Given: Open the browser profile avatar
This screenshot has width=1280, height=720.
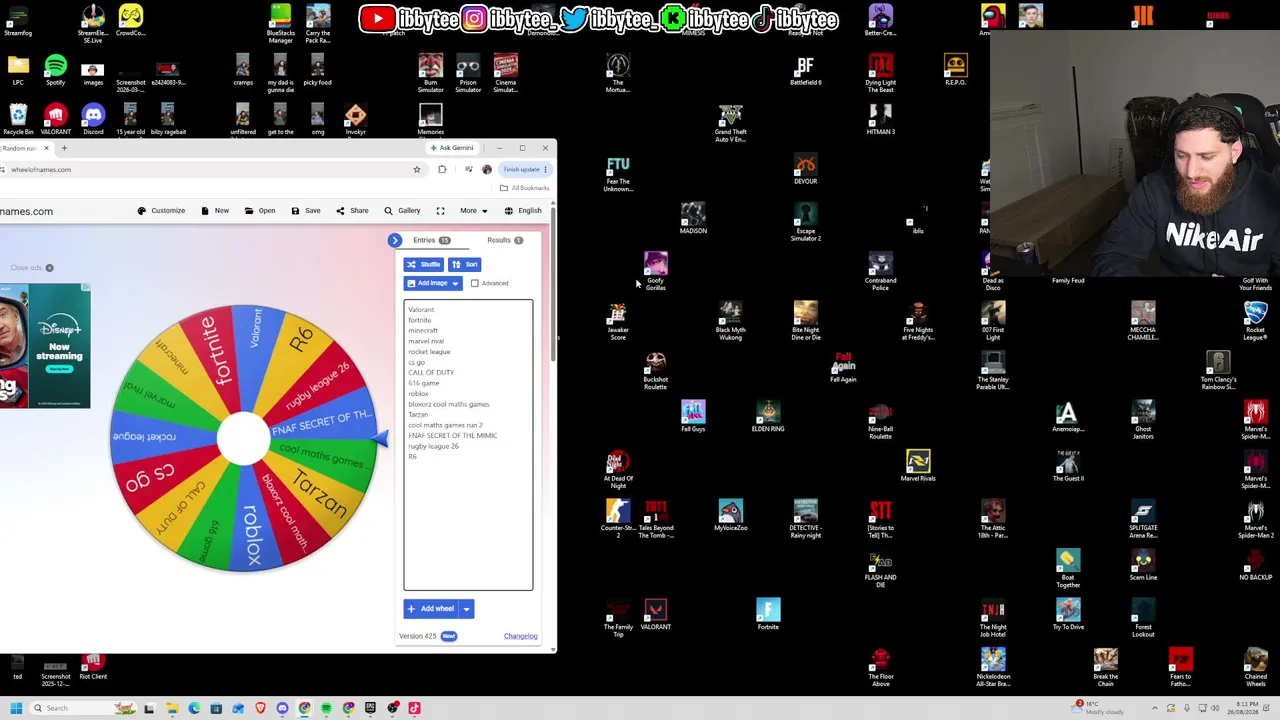Looking at the screenshot, I should 487,169.
